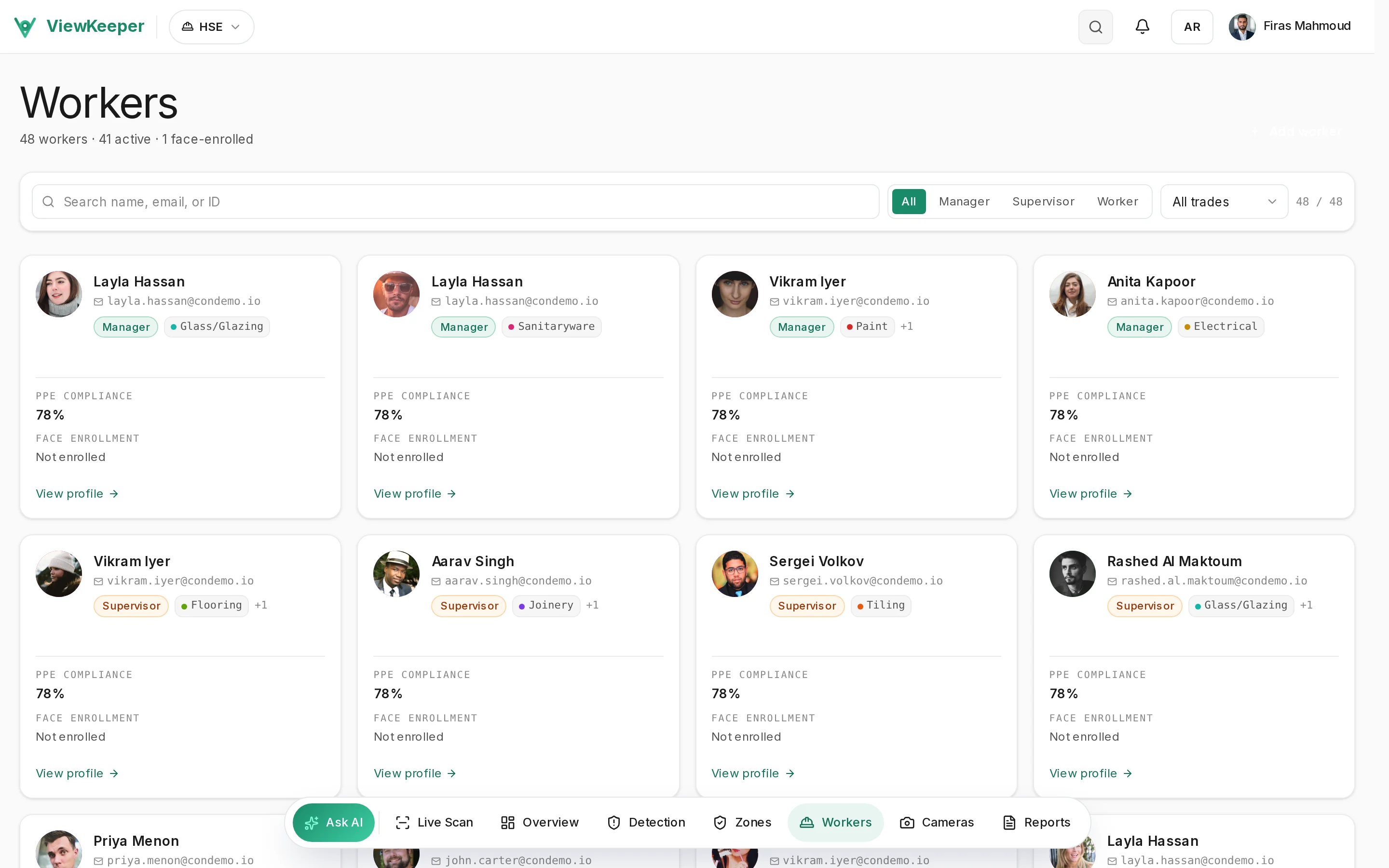Image resolution: width=1389 pixels, height=868 pixels.
Task: Click the Supervisor badge on Aarav Singh's card
Action: [x=468, y=606]
